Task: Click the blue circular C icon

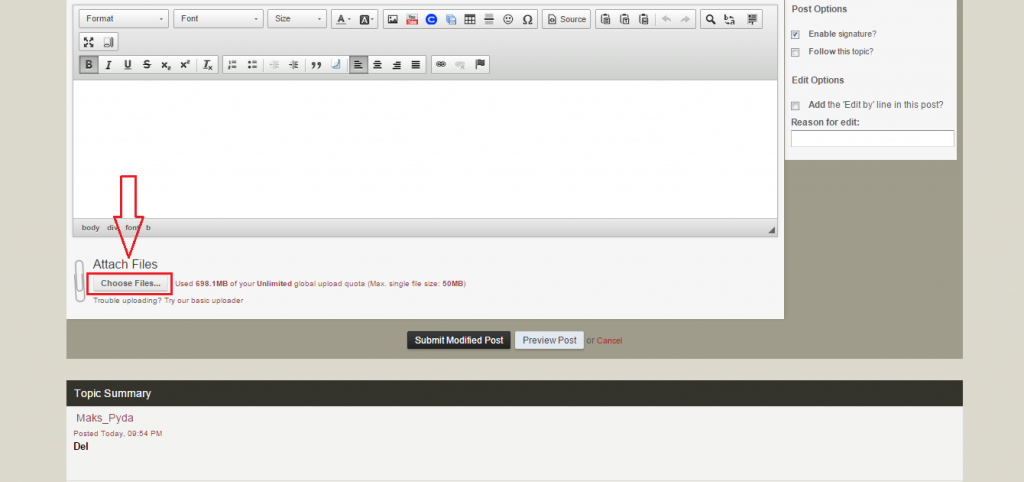Action: click(x=431, y=19)
